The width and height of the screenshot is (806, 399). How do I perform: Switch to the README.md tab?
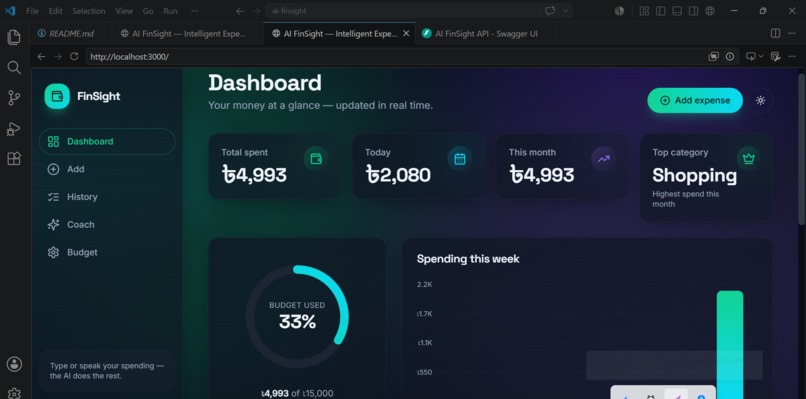click(x=71, y=33)
